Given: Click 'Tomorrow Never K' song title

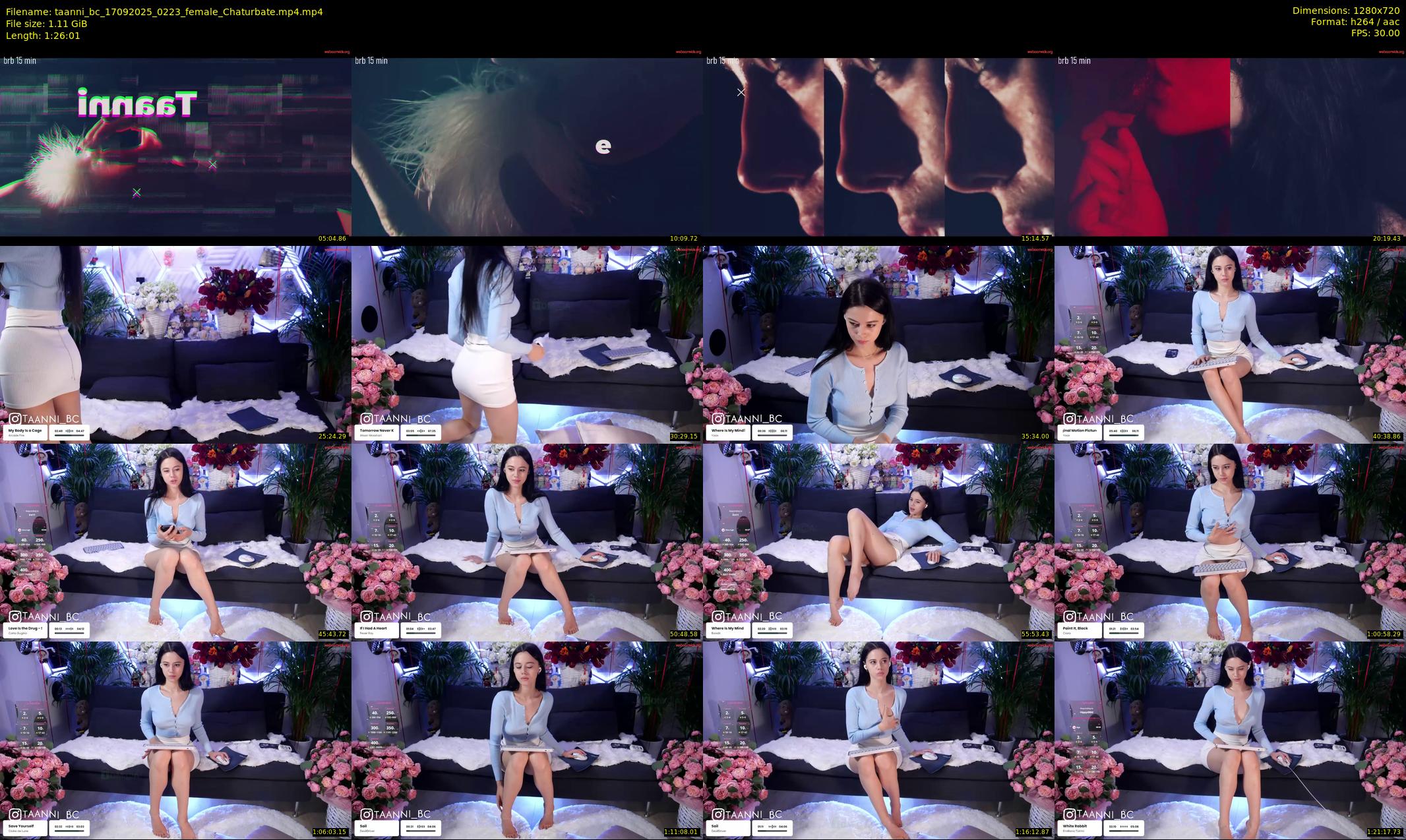Looking at the screenshot, I should [377, 430].
